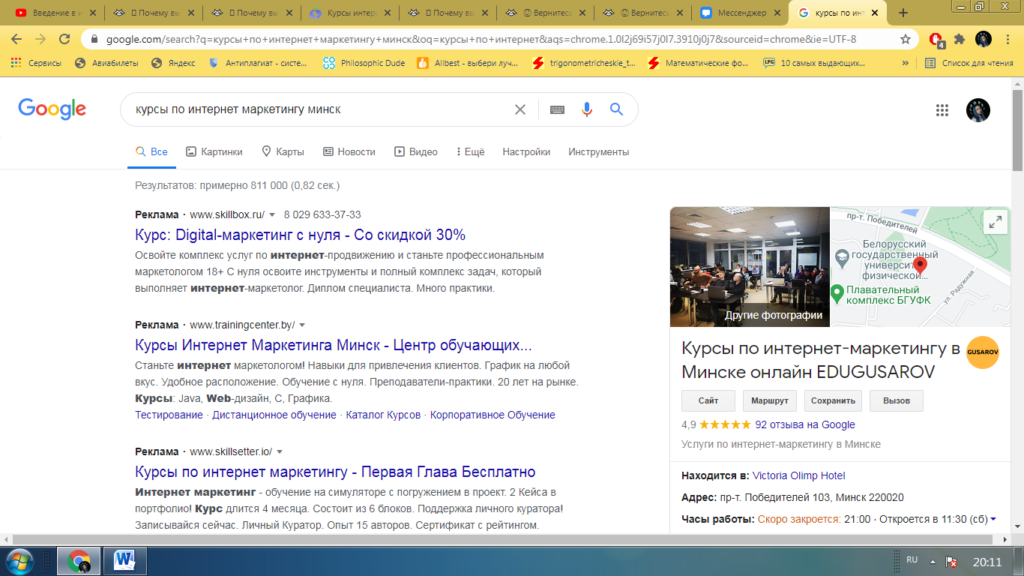
Task: Open the red extension icon in toolbar
Action: coord(936,40)
